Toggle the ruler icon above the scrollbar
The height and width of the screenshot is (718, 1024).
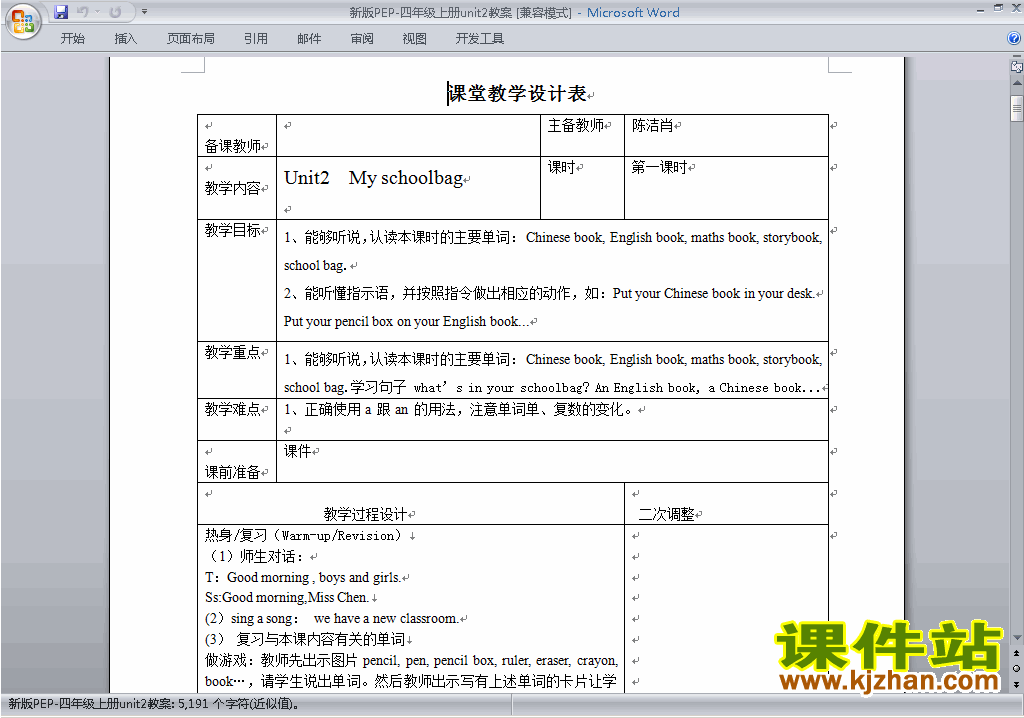tap(1017, 66)
